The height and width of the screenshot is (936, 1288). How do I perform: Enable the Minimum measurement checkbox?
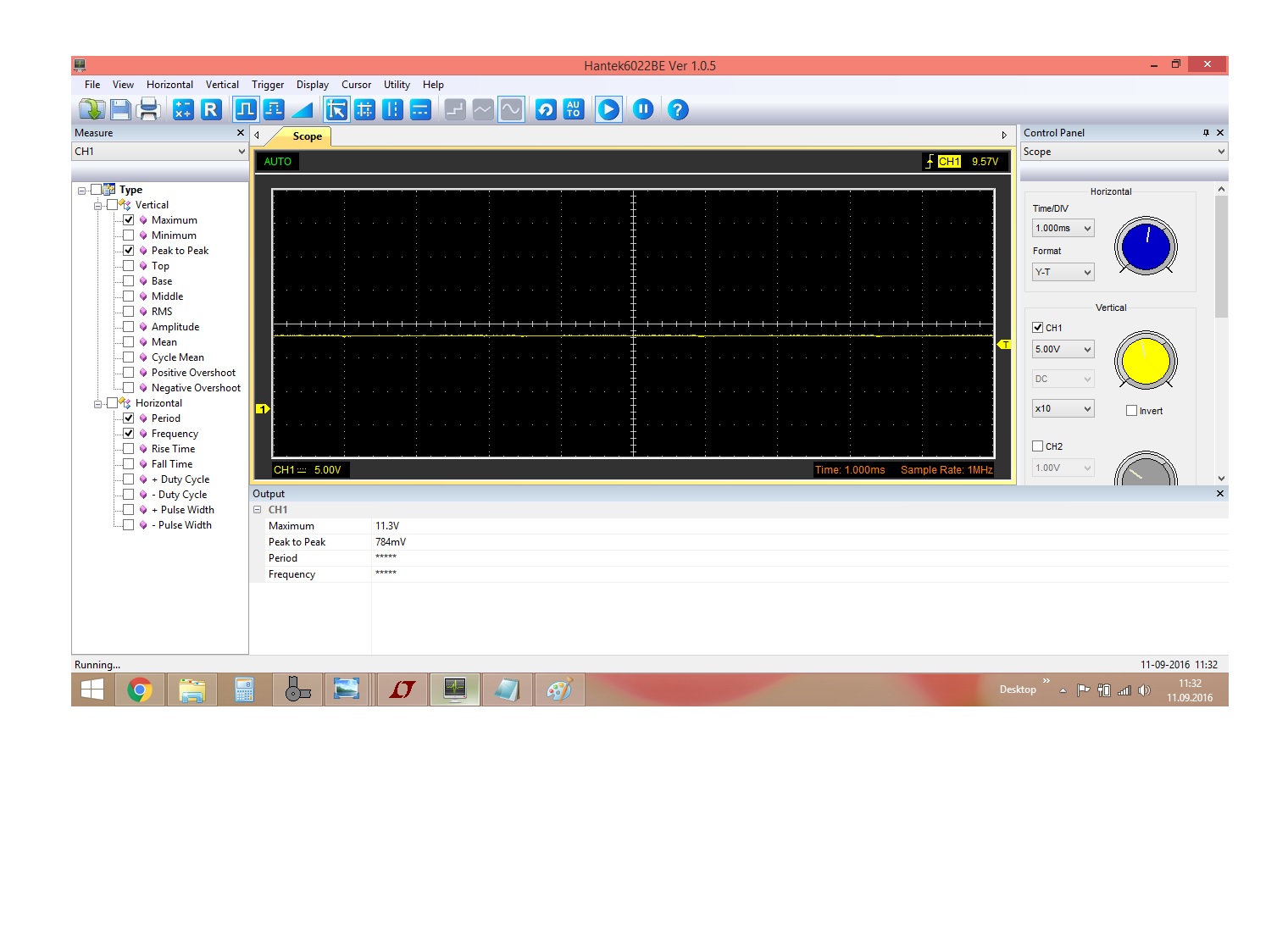(x=129, y=235)
